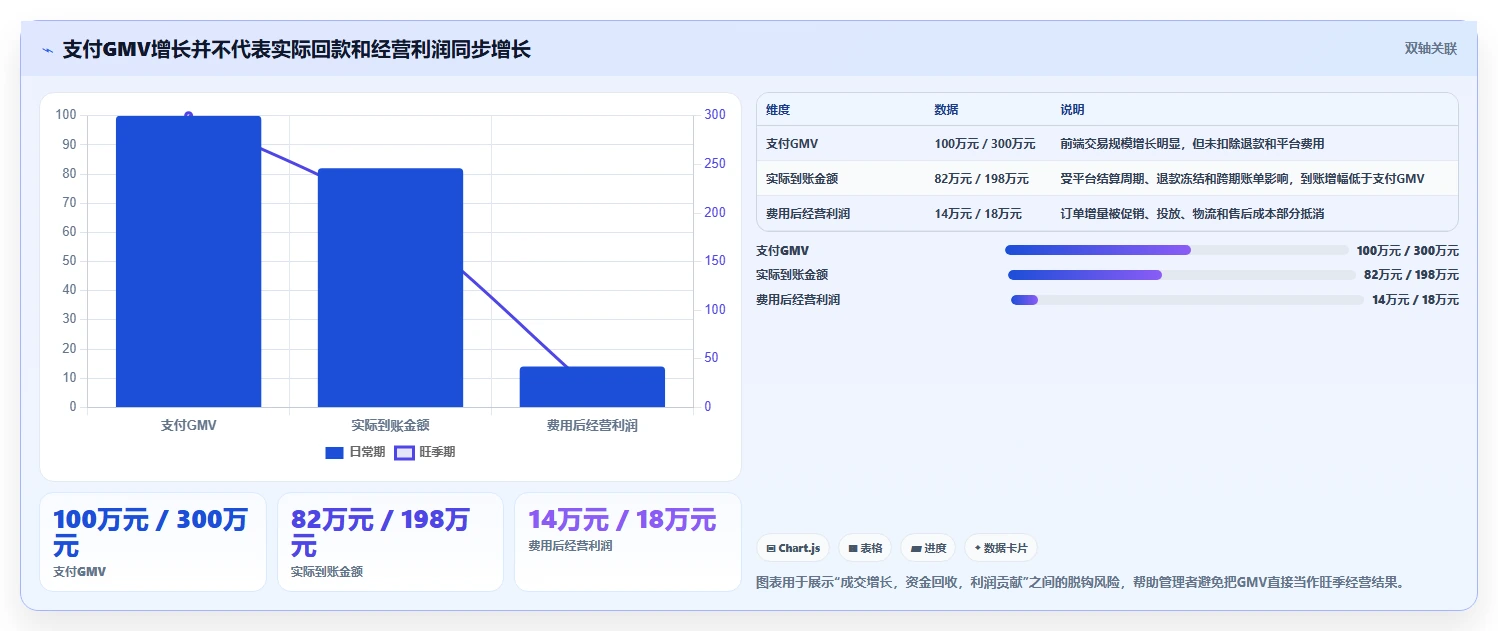Viewport: 1498px width, 631px height.
Task: Click the 100万元 / 300万元 data card
Action: pos(152,542)
